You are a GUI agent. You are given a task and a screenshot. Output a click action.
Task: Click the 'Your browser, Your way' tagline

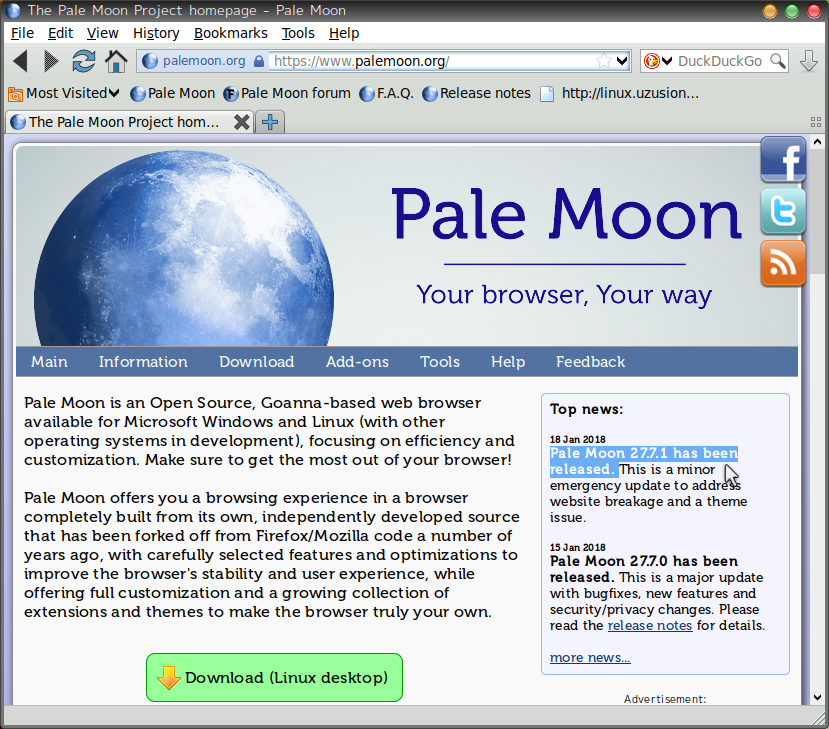click(564, 295)
